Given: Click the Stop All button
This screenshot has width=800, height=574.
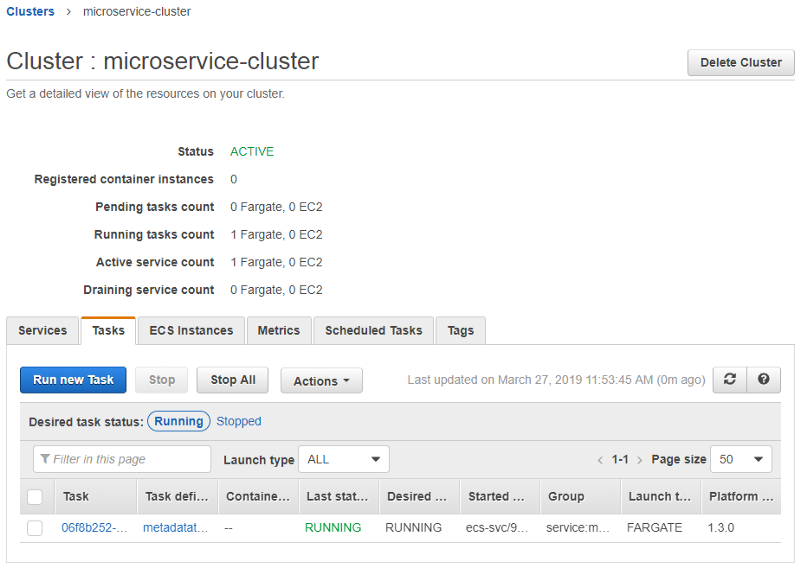Looking at the screenshot, I should (x=233, y=380).
